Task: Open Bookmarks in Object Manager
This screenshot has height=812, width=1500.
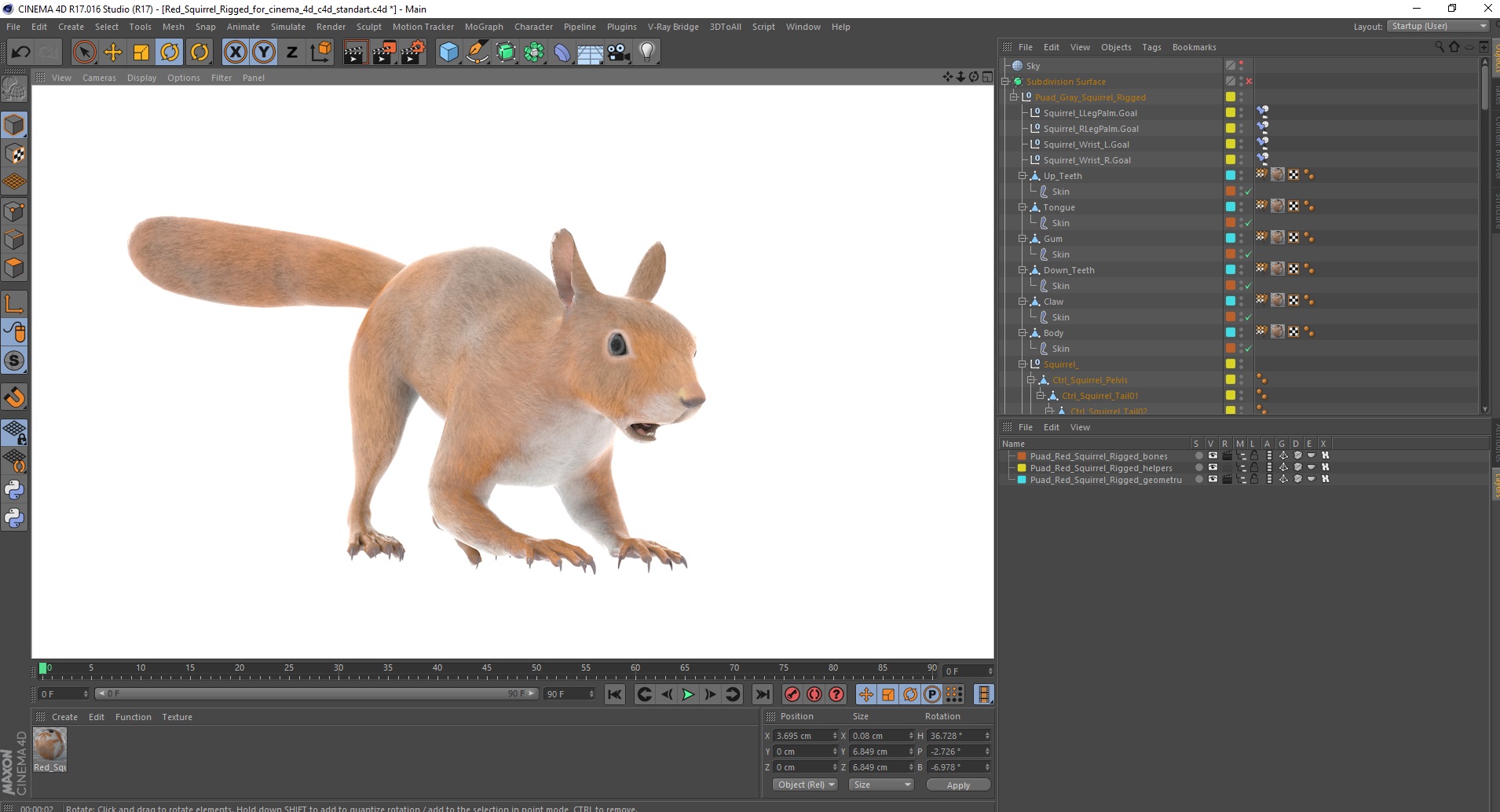Action: (x=1194, y=47)
